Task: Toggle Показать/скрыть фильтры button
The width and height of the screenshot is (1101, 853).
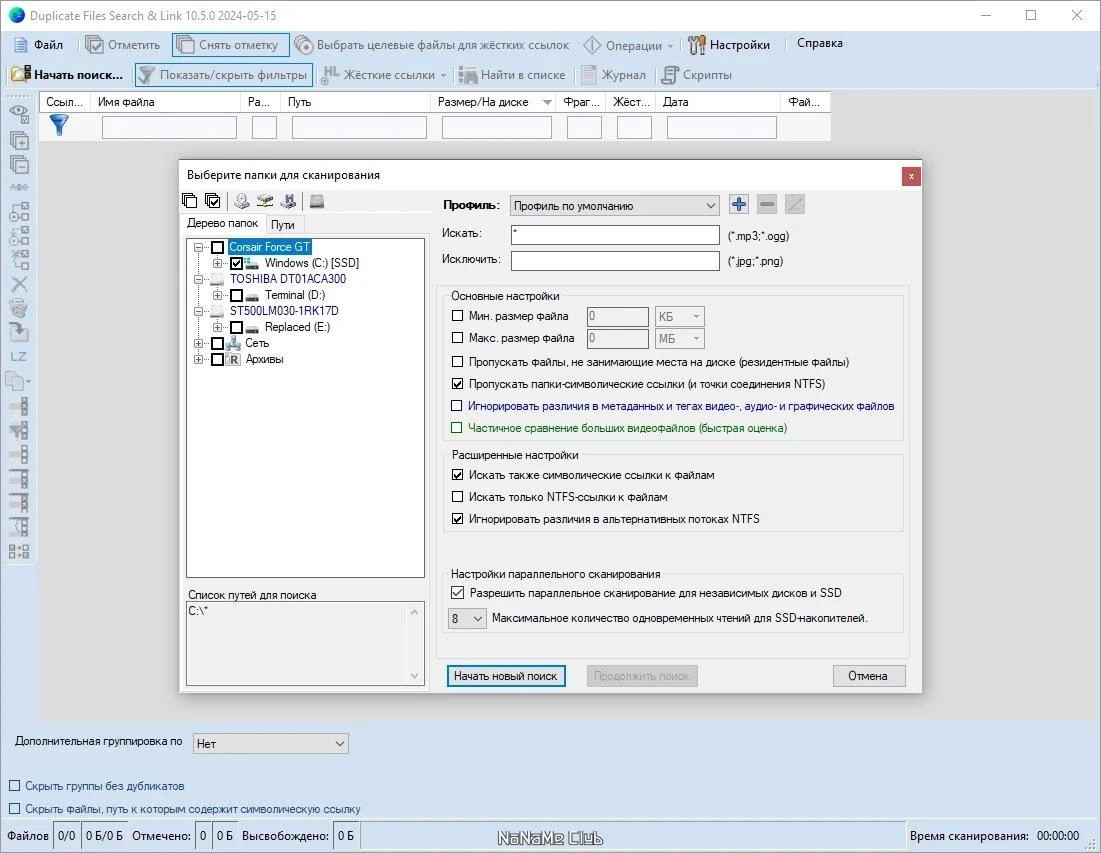Action: tap(224, 74)
